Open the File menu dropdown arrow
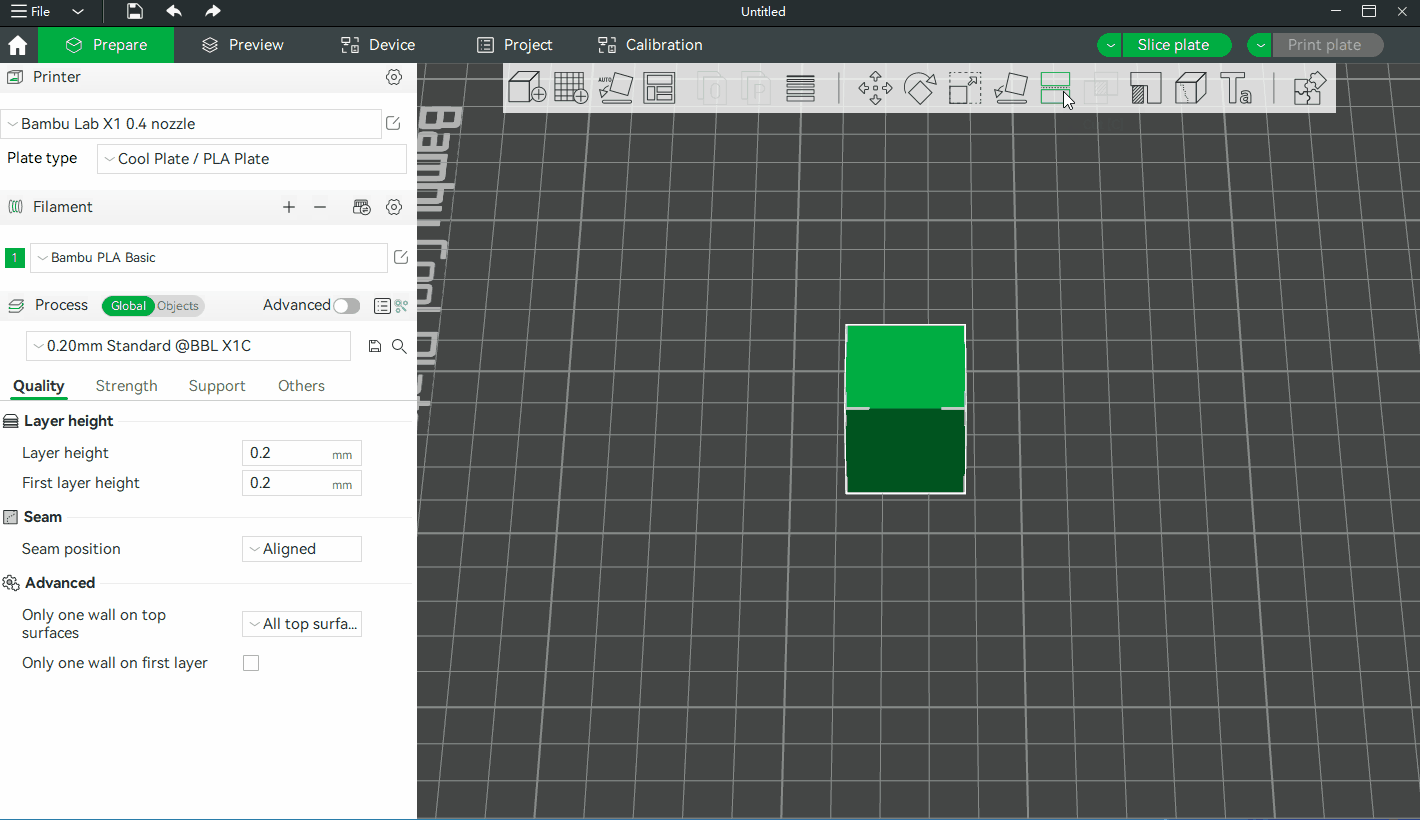This screenshot has height=820, width=1420. pos(78,12)
